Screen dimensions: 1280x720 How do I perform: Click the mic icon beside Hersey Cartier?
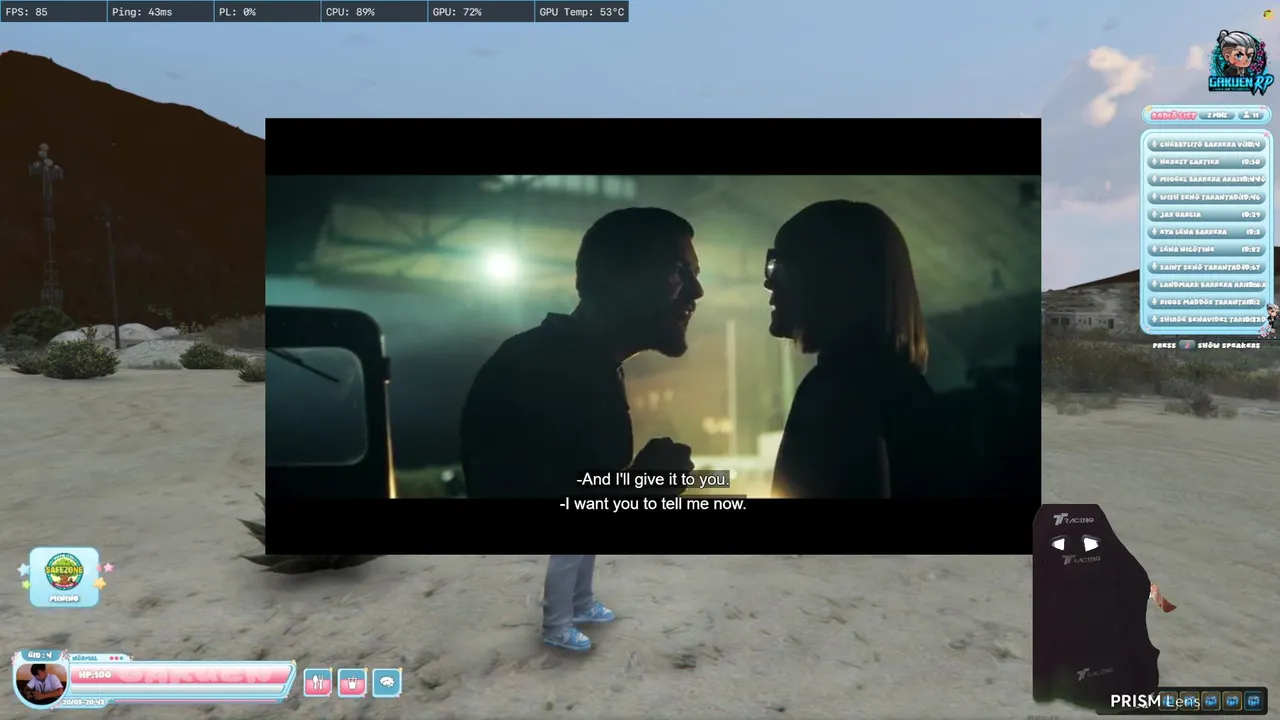tap(1155, 162)
